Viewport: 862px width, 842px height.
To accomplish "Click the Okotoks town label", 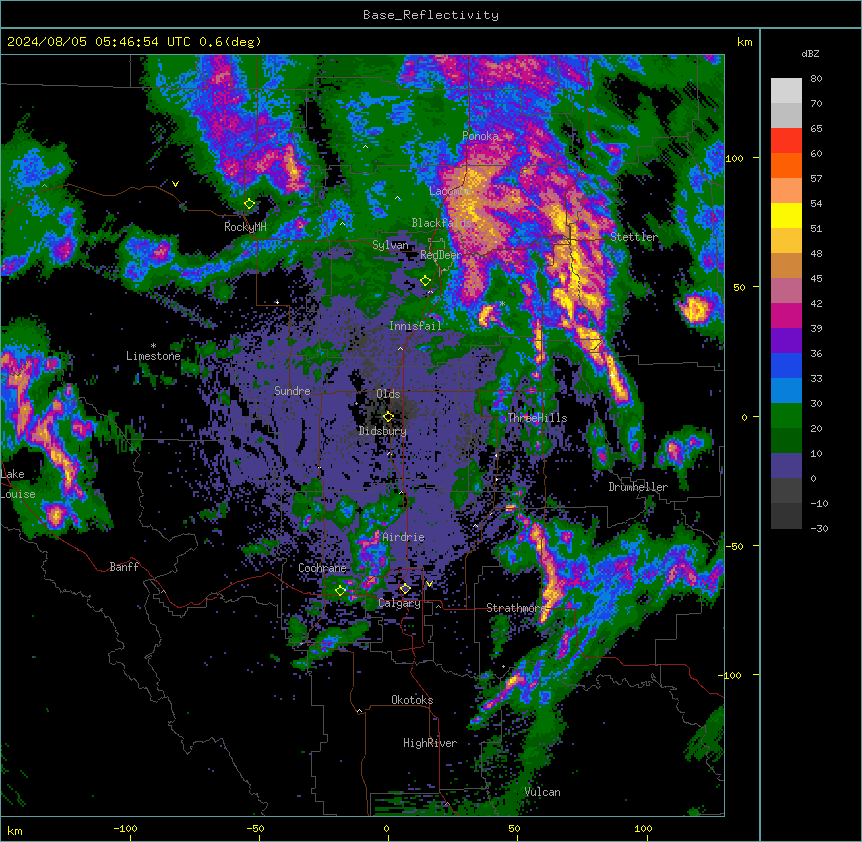I will 412,700.
